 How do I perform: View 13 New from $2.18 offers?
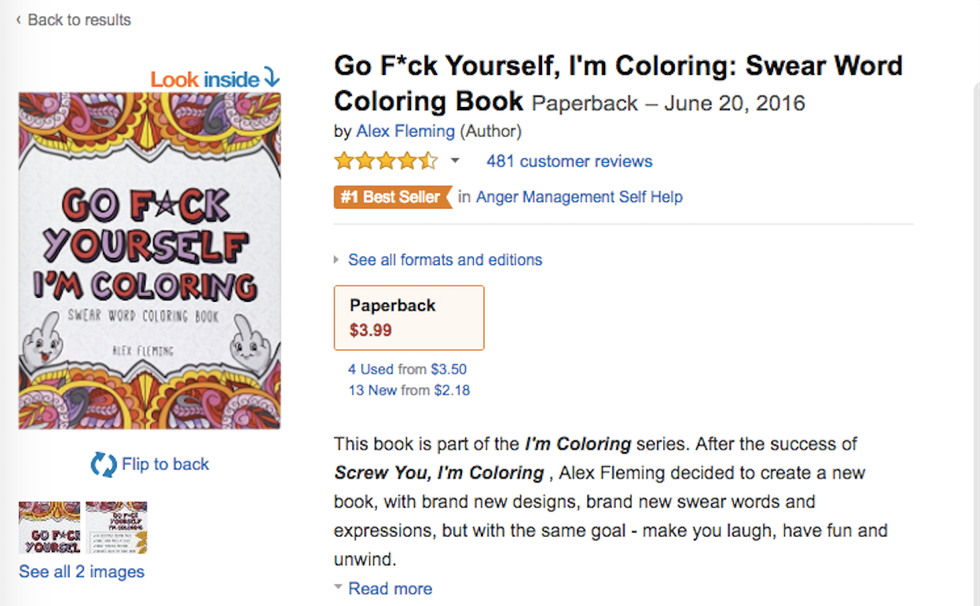click(x=409, y=390)
